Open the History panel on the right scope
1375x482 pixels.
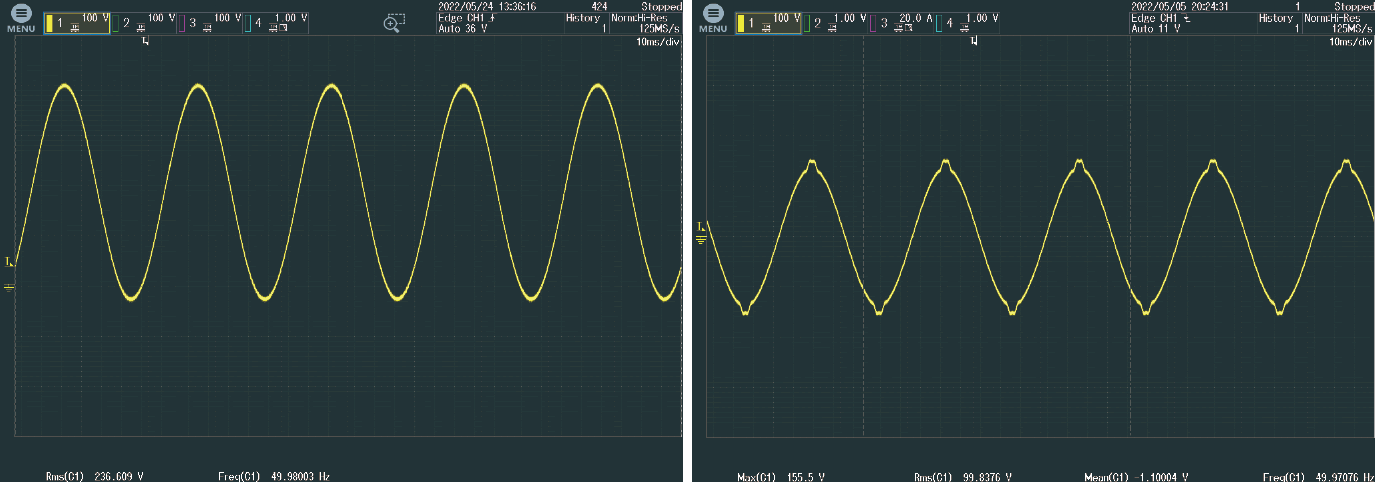(x=1277, y=23)
